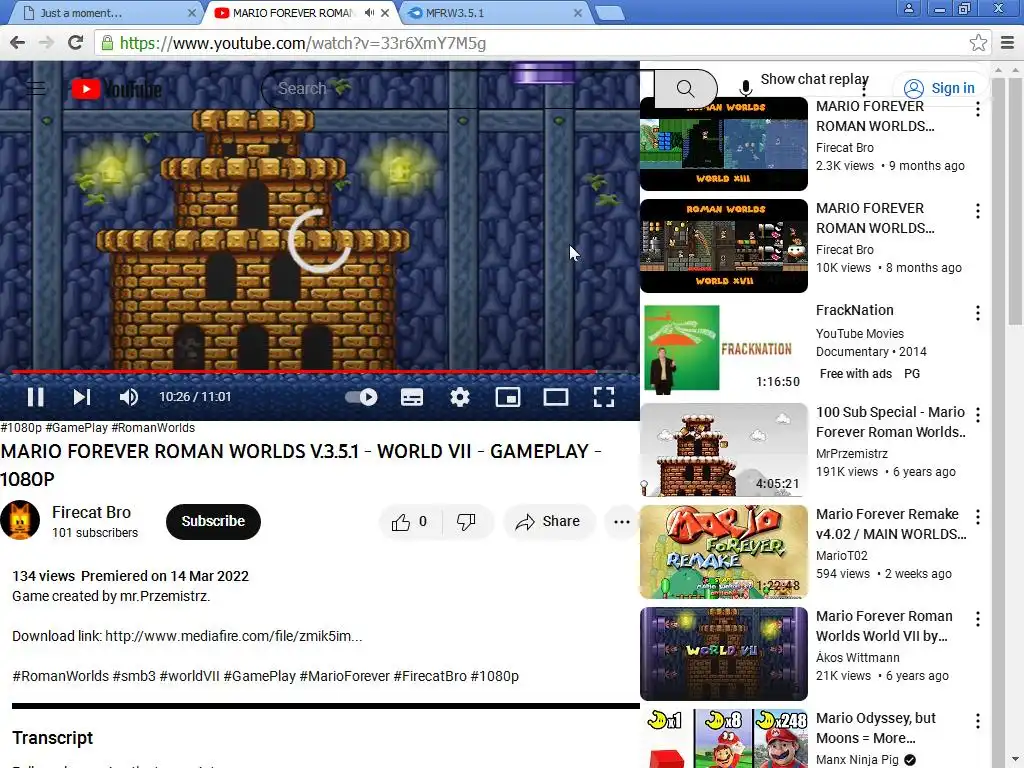
Task: Open options for World XVII video
Action: tap(978, 211)
